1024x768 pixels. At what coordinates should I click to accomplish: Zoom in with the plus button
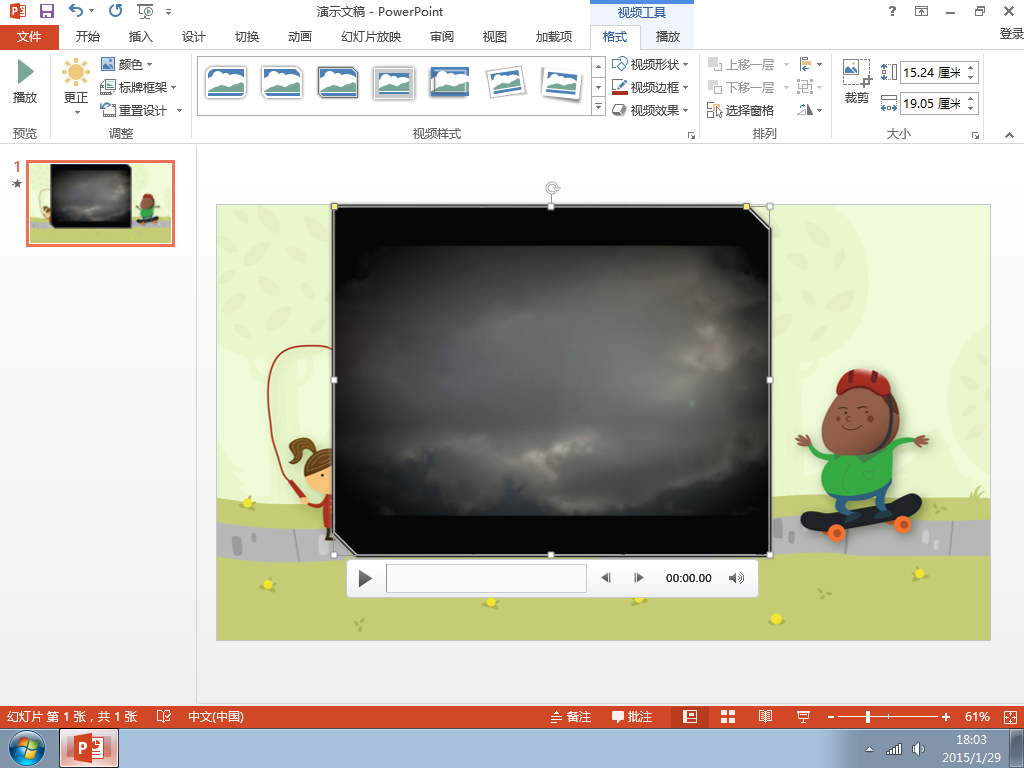946,716
